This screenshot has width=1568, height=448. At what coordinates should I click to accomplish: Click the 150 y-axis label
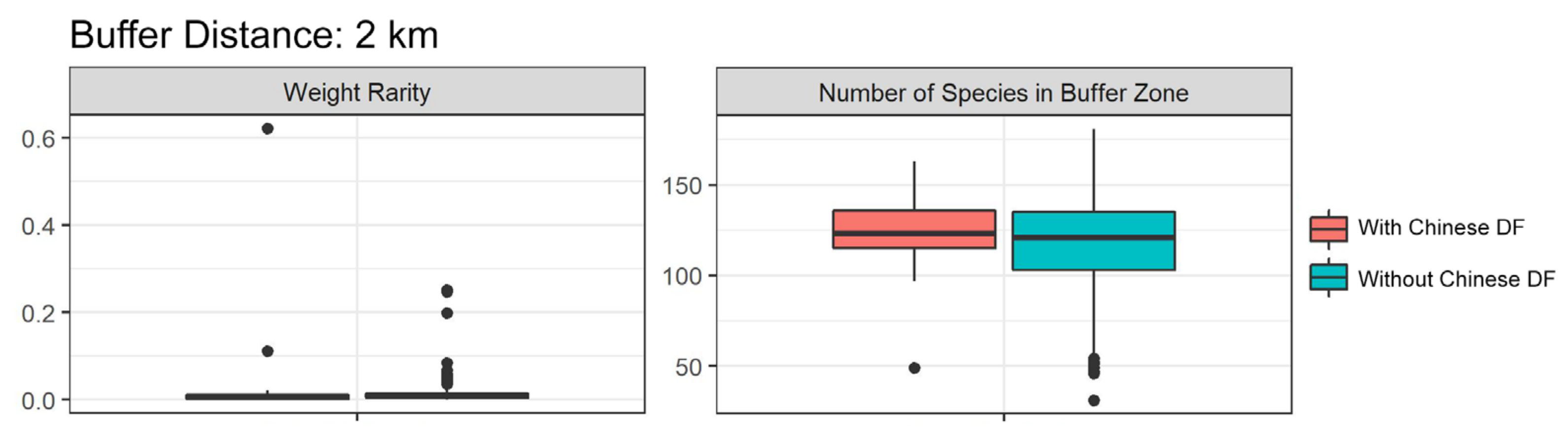(682, 187)
